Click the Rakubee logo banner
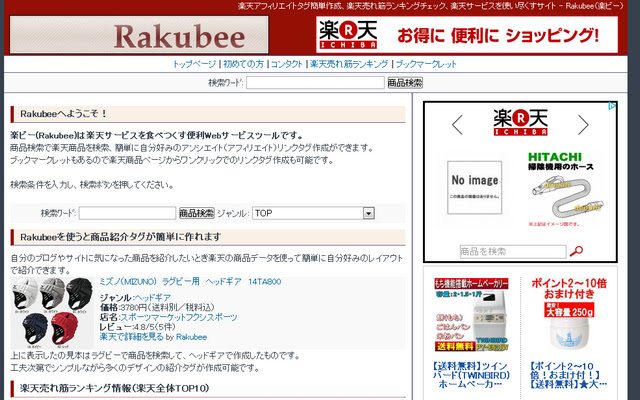The image size is (640, 400). (139, 35)
